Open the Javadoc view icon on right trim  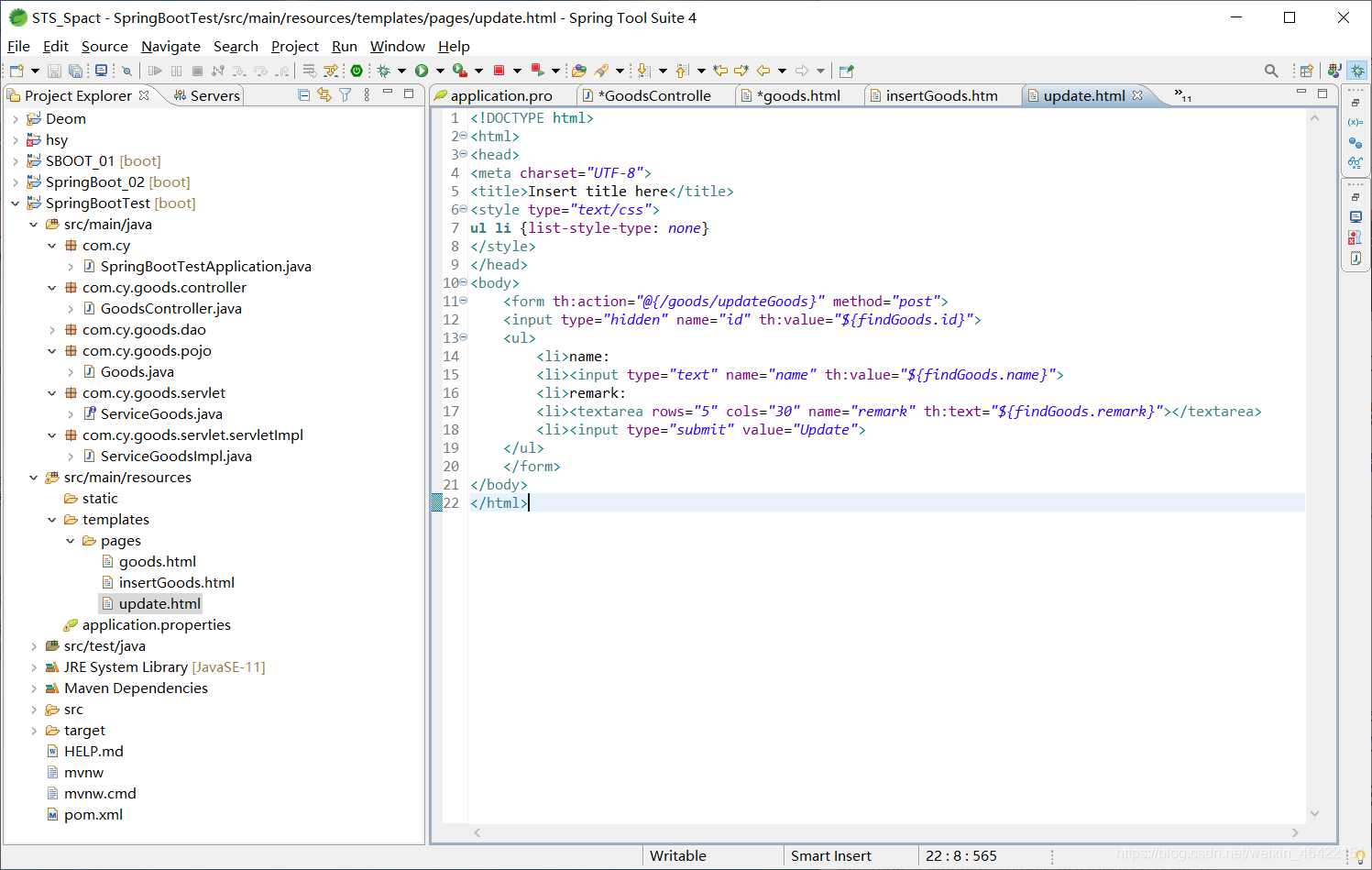coord(1356,259)
